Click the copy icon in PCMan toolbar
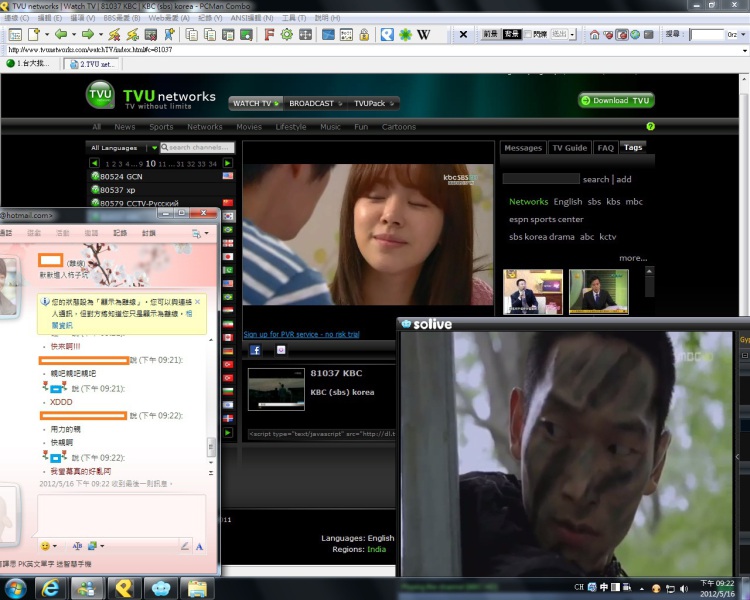This screenshot has height=600, width=750. click(192, 34)
